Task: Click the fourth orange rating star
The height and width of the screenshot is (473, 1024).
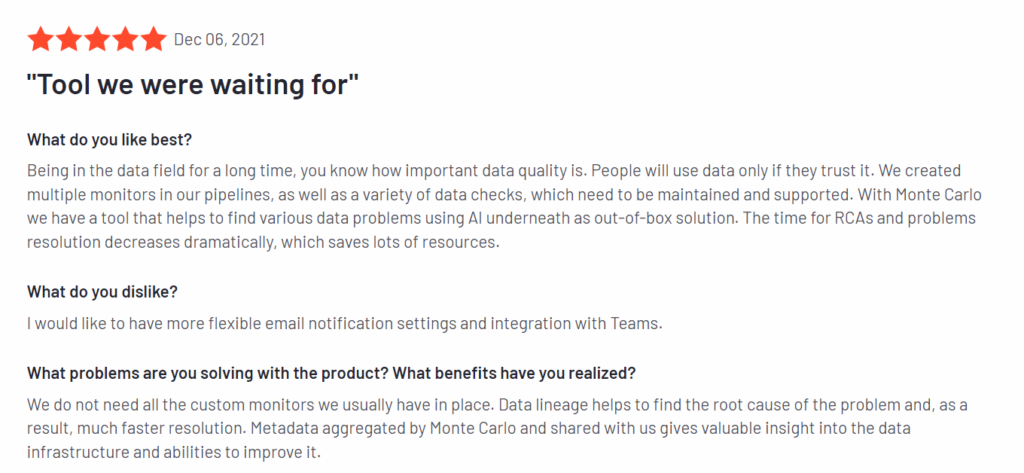Action: pyautogui.click(x=125, y=39)
